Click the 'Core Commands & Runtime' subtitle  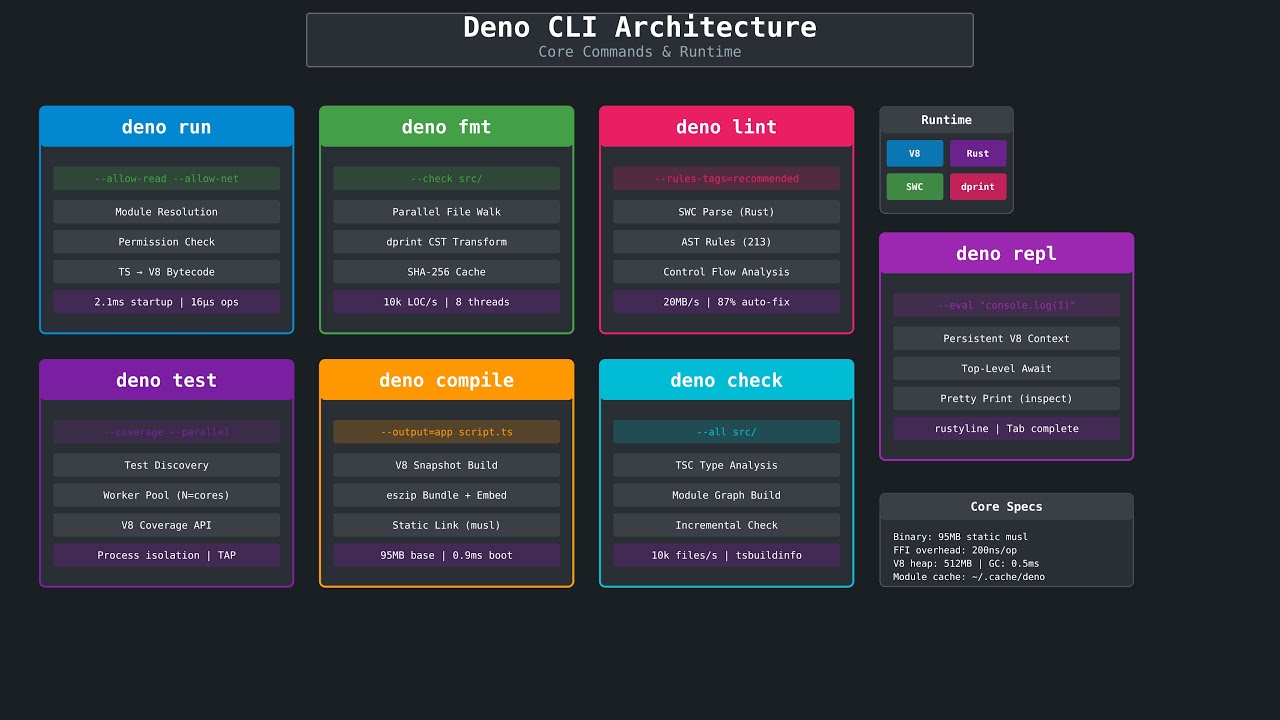click(x=640, y=52)
